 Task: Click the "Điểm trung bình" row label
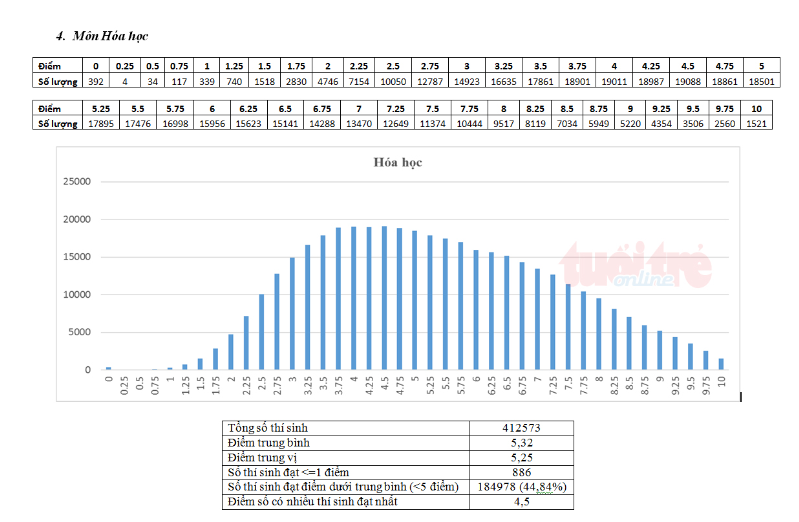pyautogui.click(x=270, y=442)
